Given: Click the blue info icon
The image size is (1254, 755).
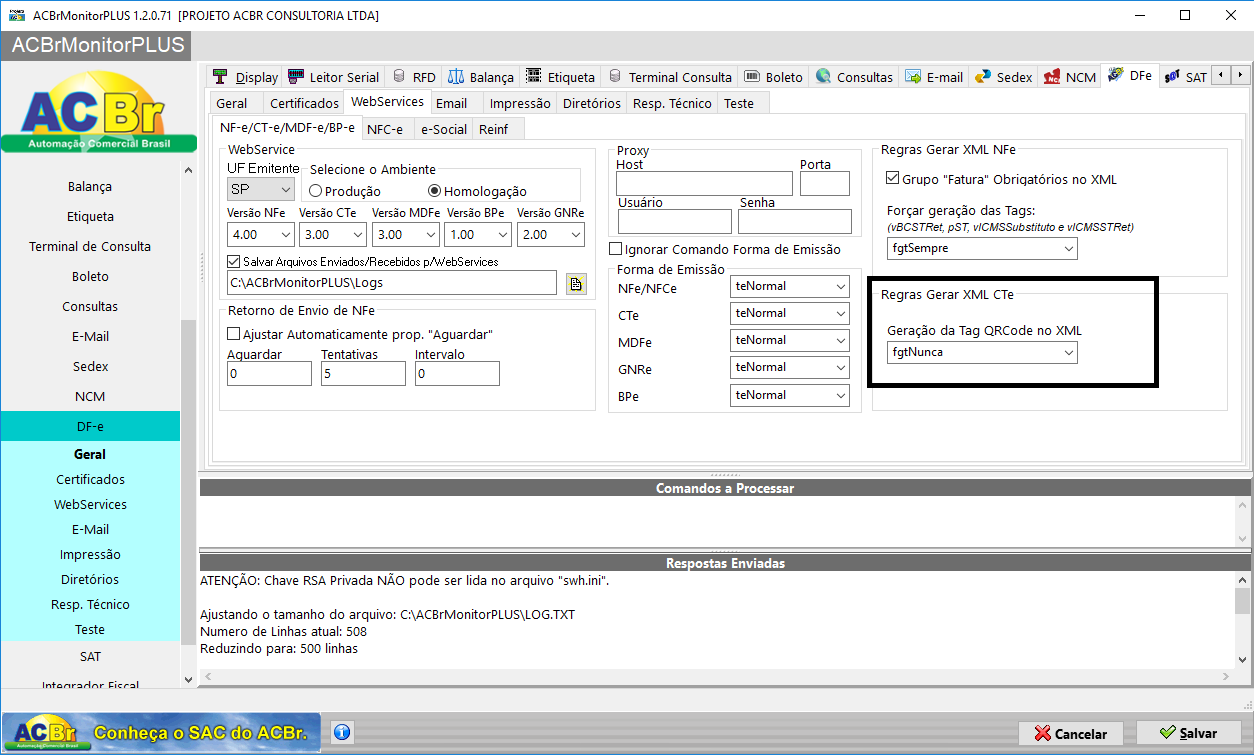Looking at the screenshot, I should coord(341,733).
